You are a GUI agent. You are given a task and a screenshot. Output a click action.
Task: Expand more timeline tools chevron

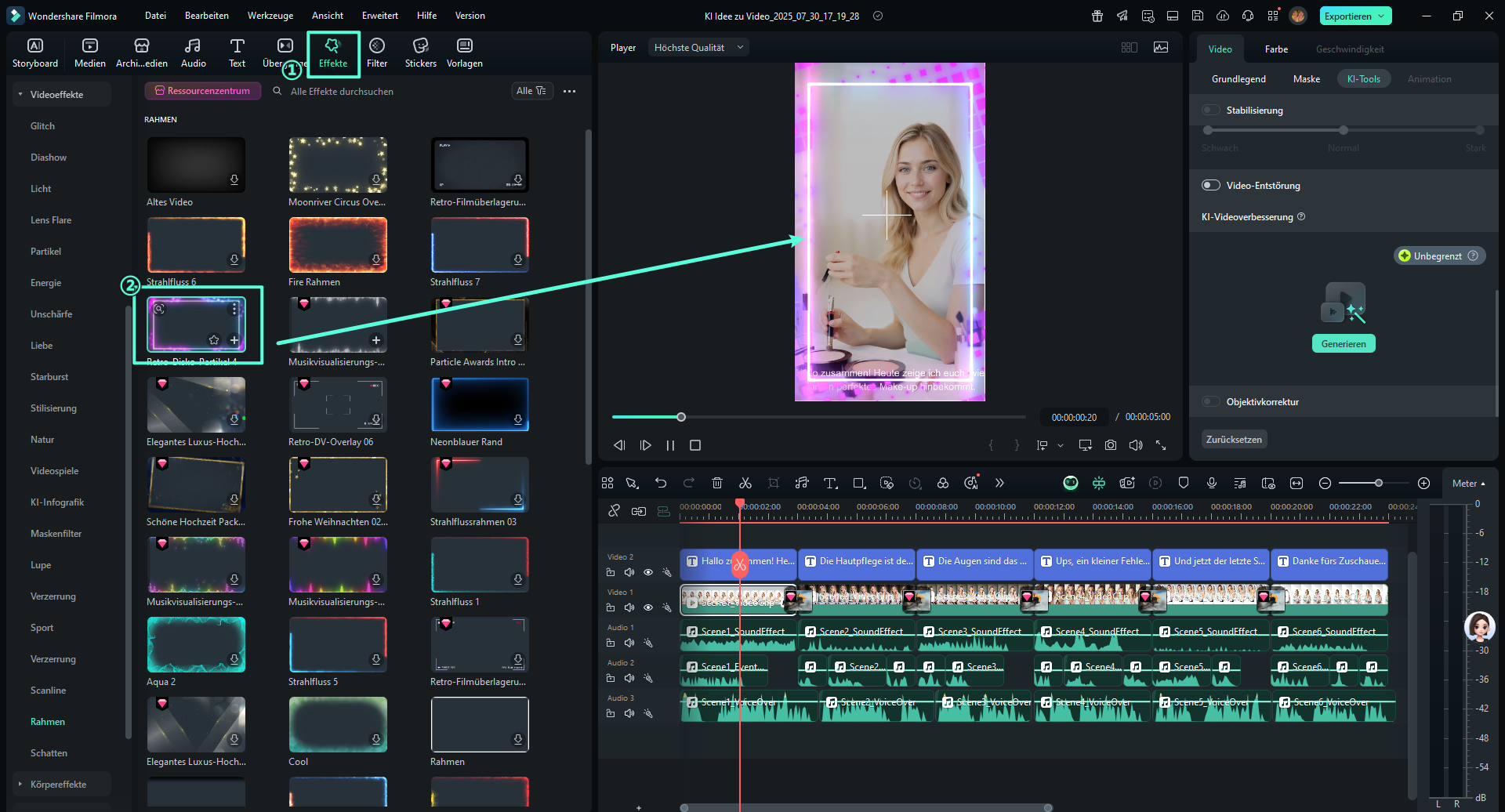tap(999, 483)
